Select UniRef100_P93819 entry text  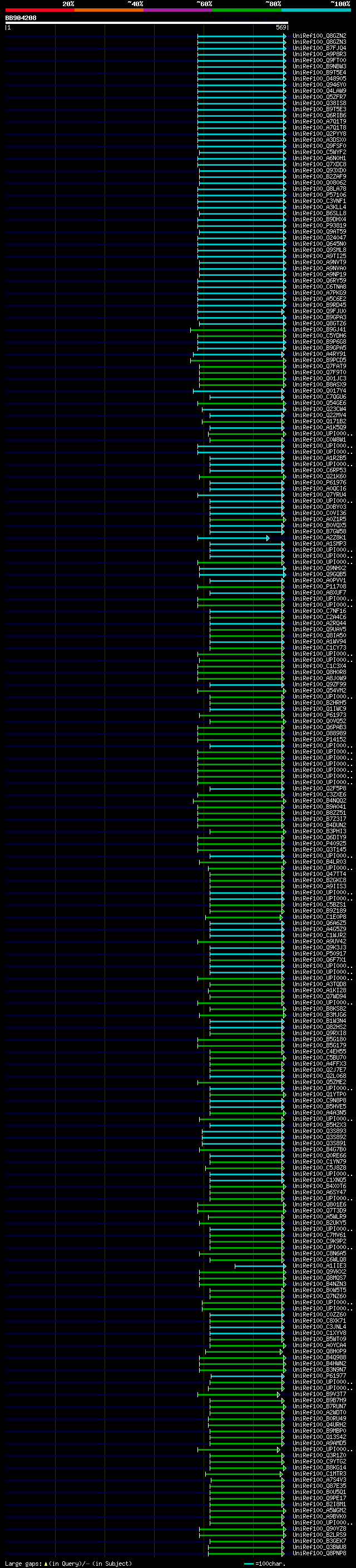pos(319,225)
